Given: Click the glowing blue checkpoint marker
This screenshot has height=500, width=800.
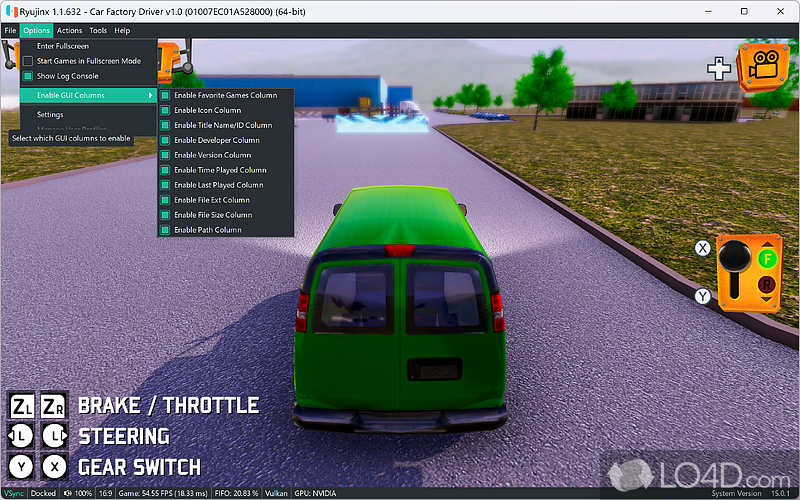Looking at the screenshot, I should coord(381,122).
